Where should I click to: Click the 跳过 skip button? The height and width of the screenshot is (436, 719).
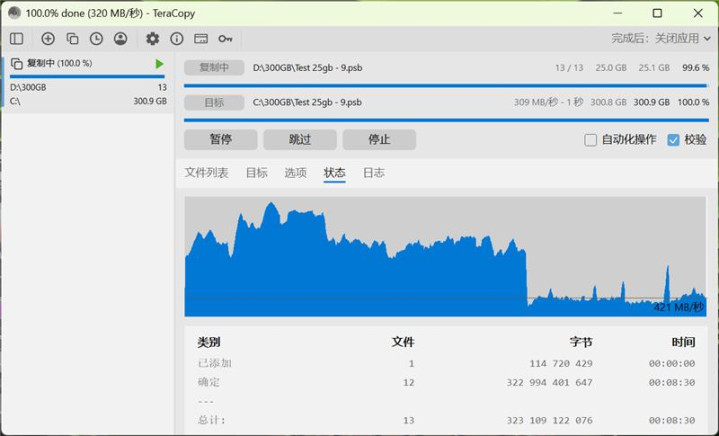point(299,140)
